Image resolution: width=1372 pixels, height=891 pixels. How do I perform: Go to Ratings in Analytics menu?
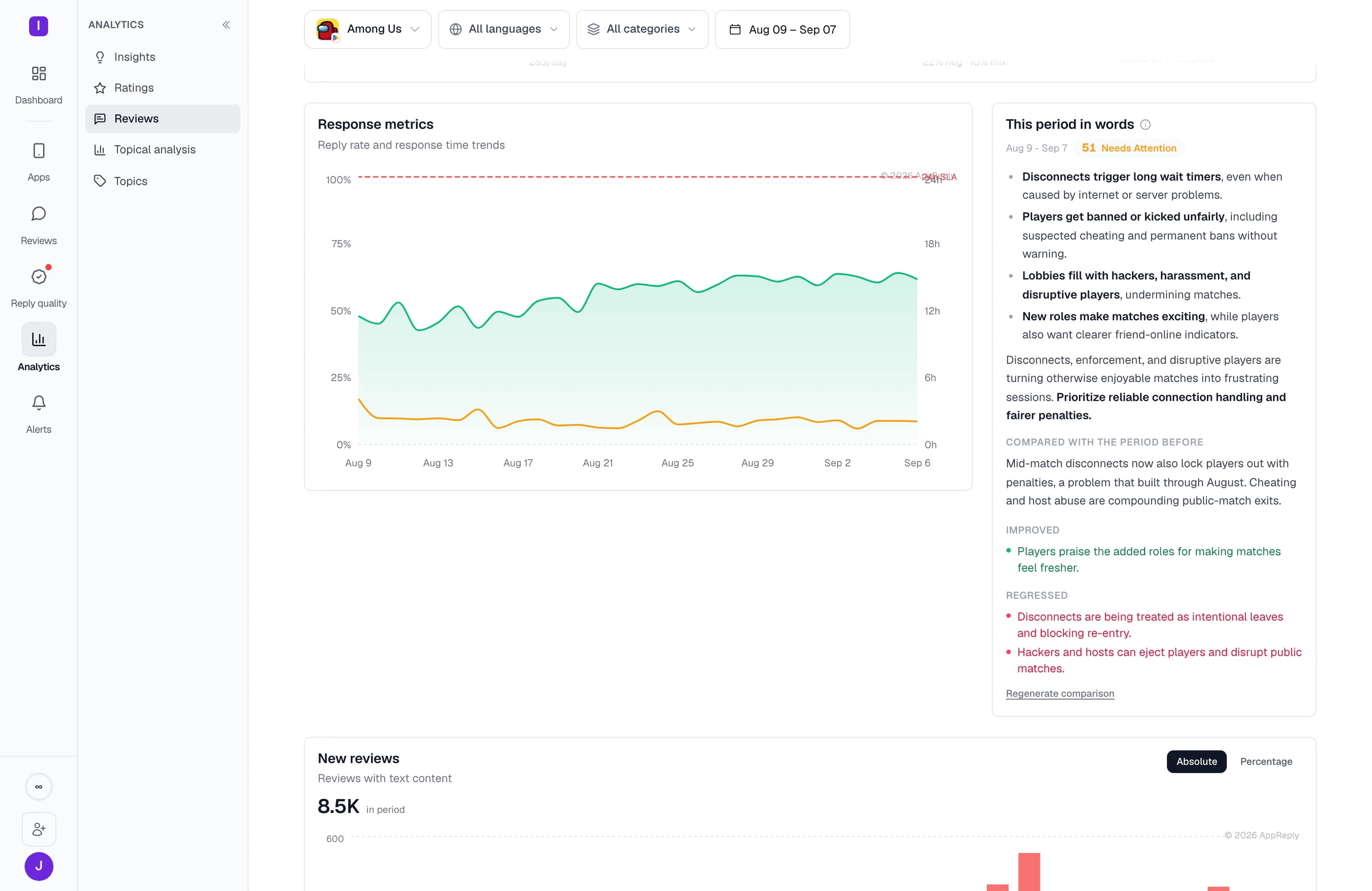(162, 88)
